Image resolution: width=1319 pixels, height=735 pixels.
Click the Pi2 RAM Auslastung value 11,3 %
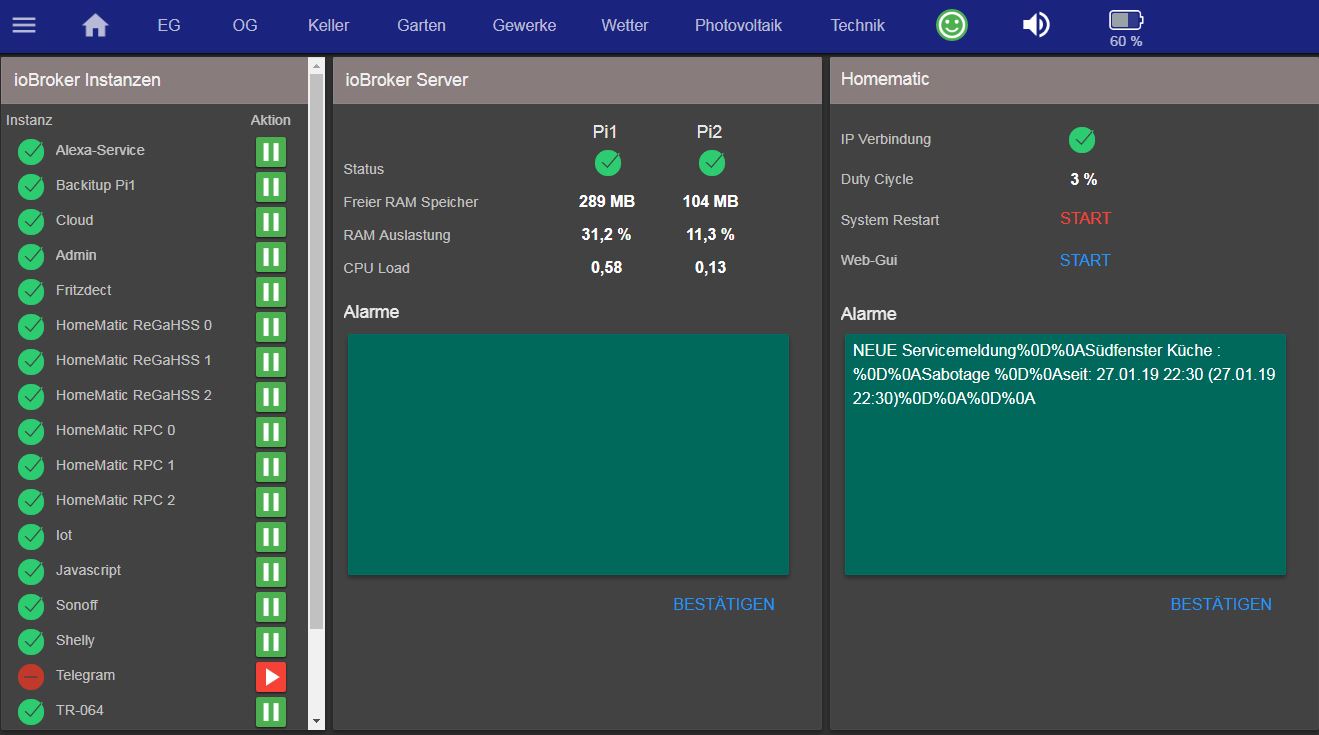(x=711, y=234)
